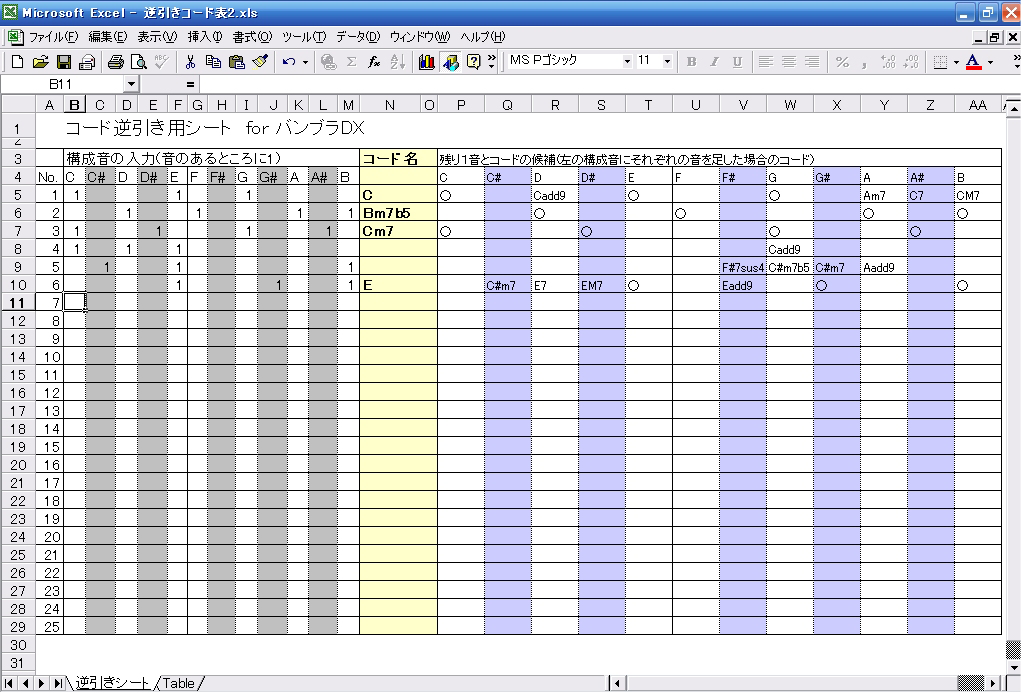
Task: Click the Cut scissors icon
Action: click(190, 62)
